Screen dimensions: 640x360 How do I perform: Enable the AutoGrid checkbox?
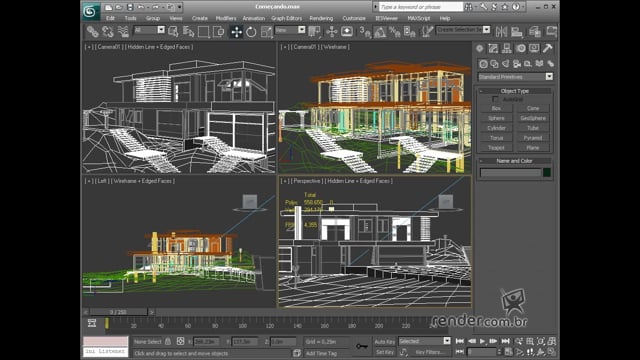point(495,99)
